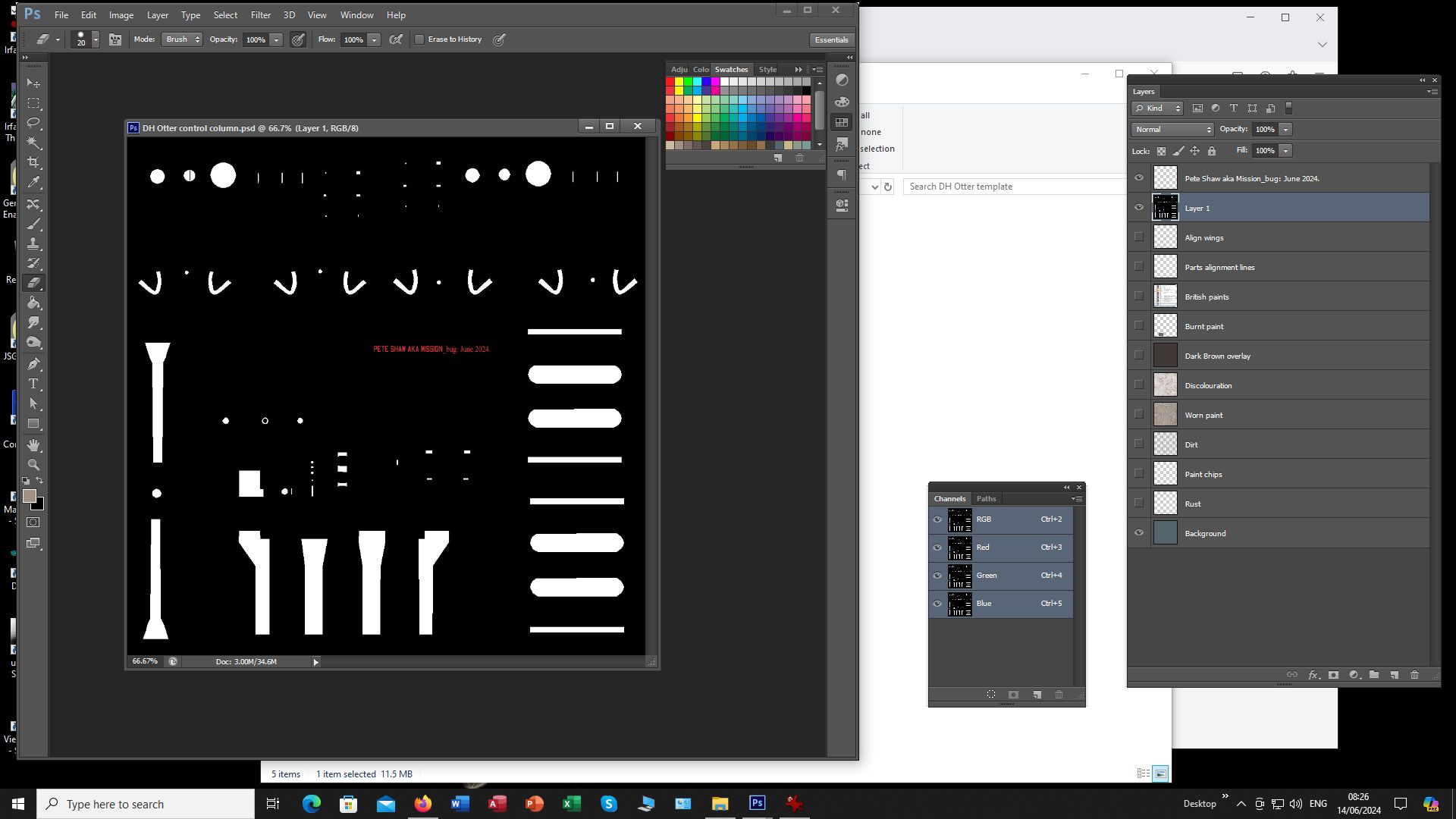Select the Hand tool

pyautogui.click(x=33, y=445)
